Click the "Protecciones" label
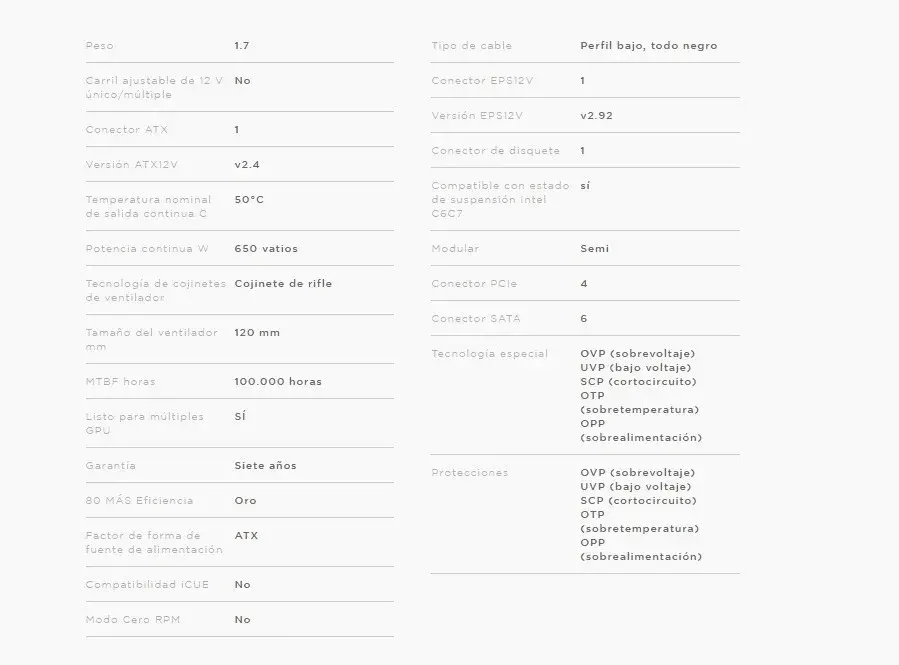This screenshot has height=665, width=899. (x=470, y=473)
